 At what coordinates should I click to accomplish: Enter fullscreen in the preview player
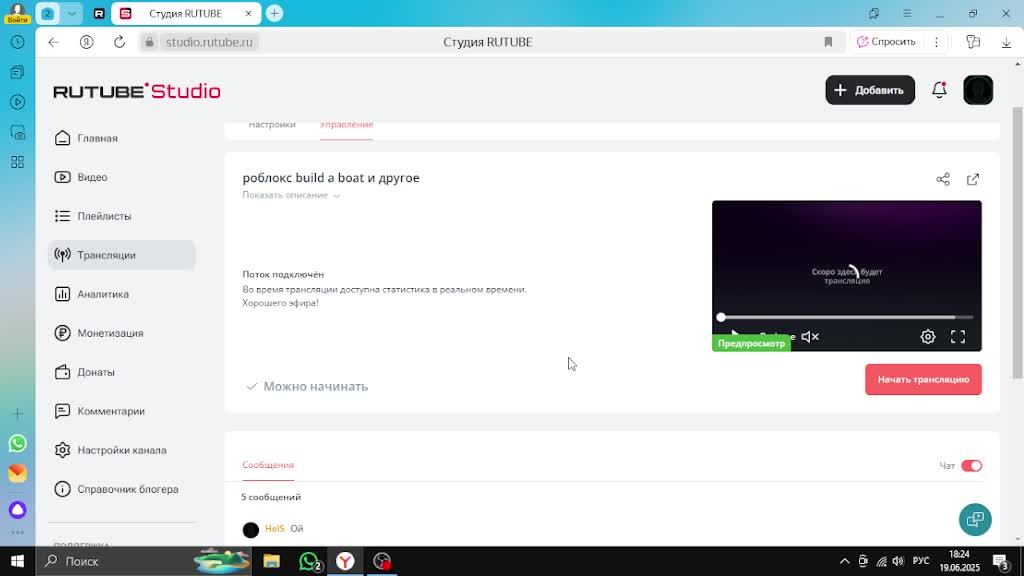tap(957, 337)
